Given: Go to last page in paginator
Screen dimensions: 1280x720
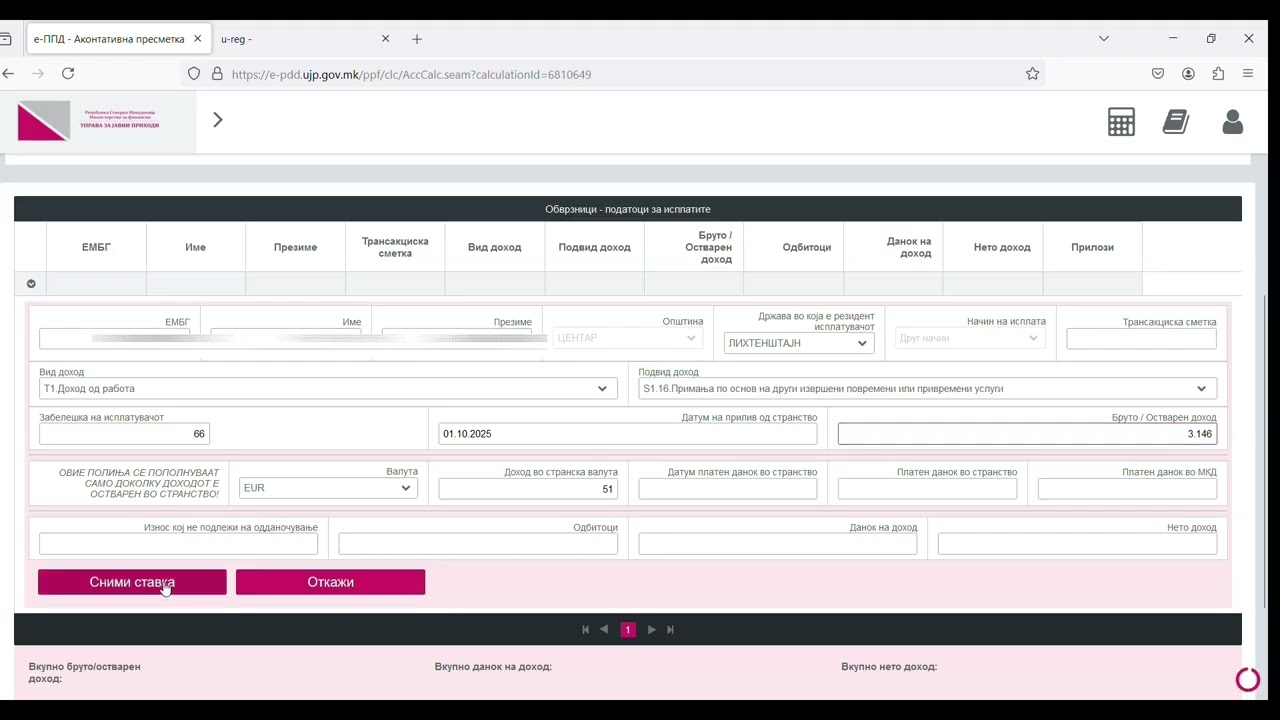Looking at the screenshot, I should [x=670, y=630].
